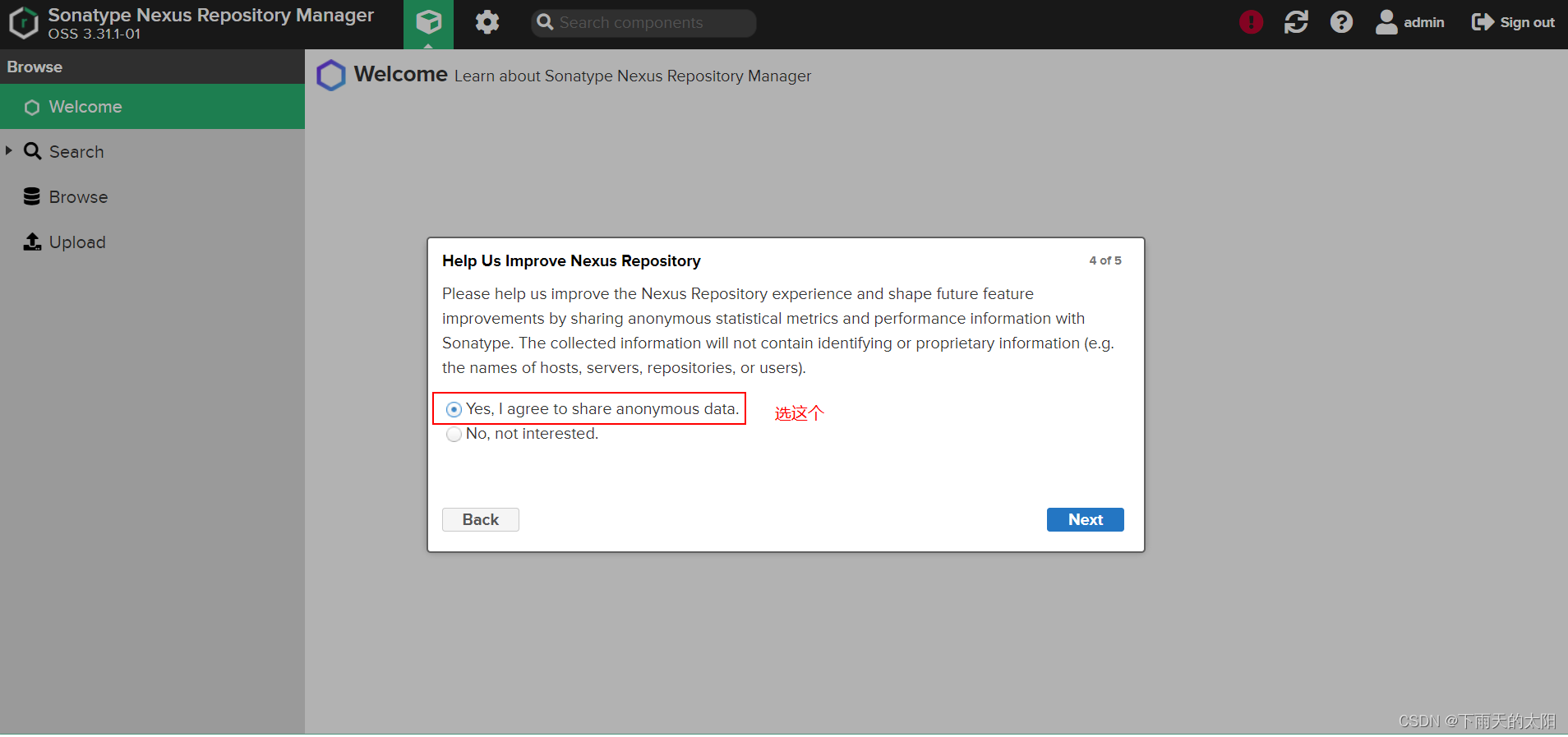Open the red system status alert
This screenshot has height=737, width=1568.
point(1251,22)
